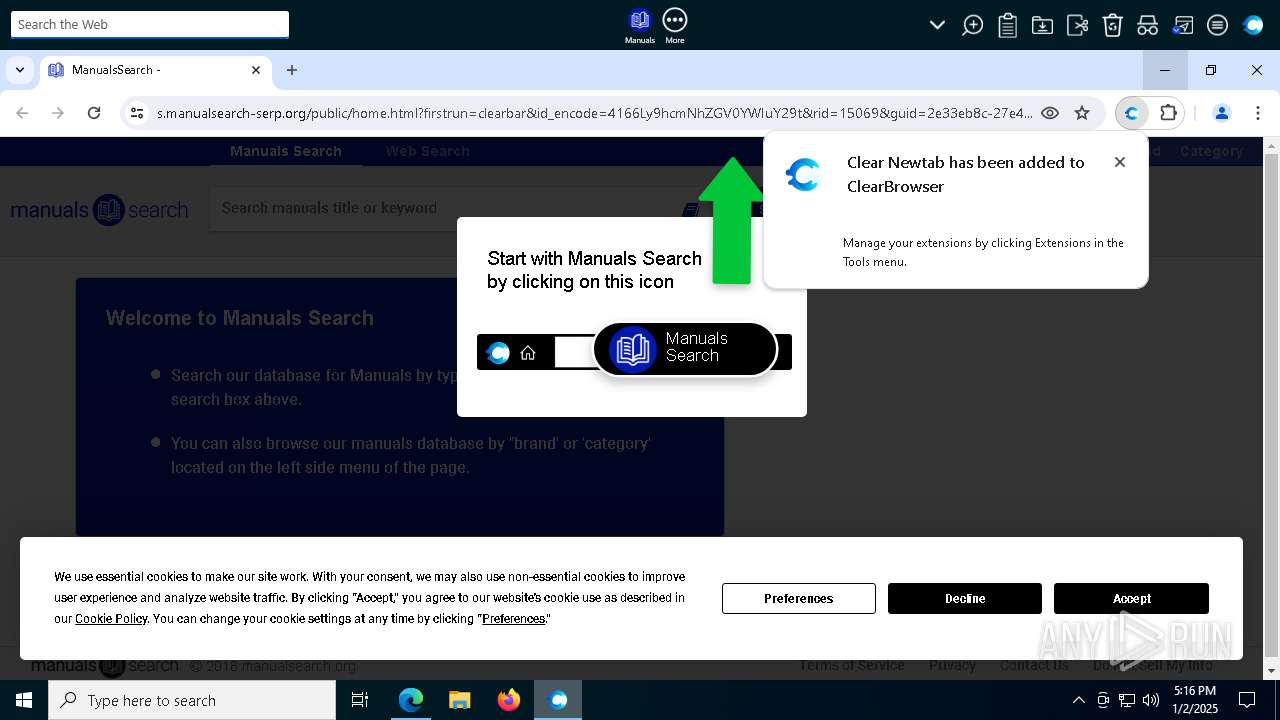Go forward to next page
This screenshot has width=1280, height=720.
click(x=58, y=113)
